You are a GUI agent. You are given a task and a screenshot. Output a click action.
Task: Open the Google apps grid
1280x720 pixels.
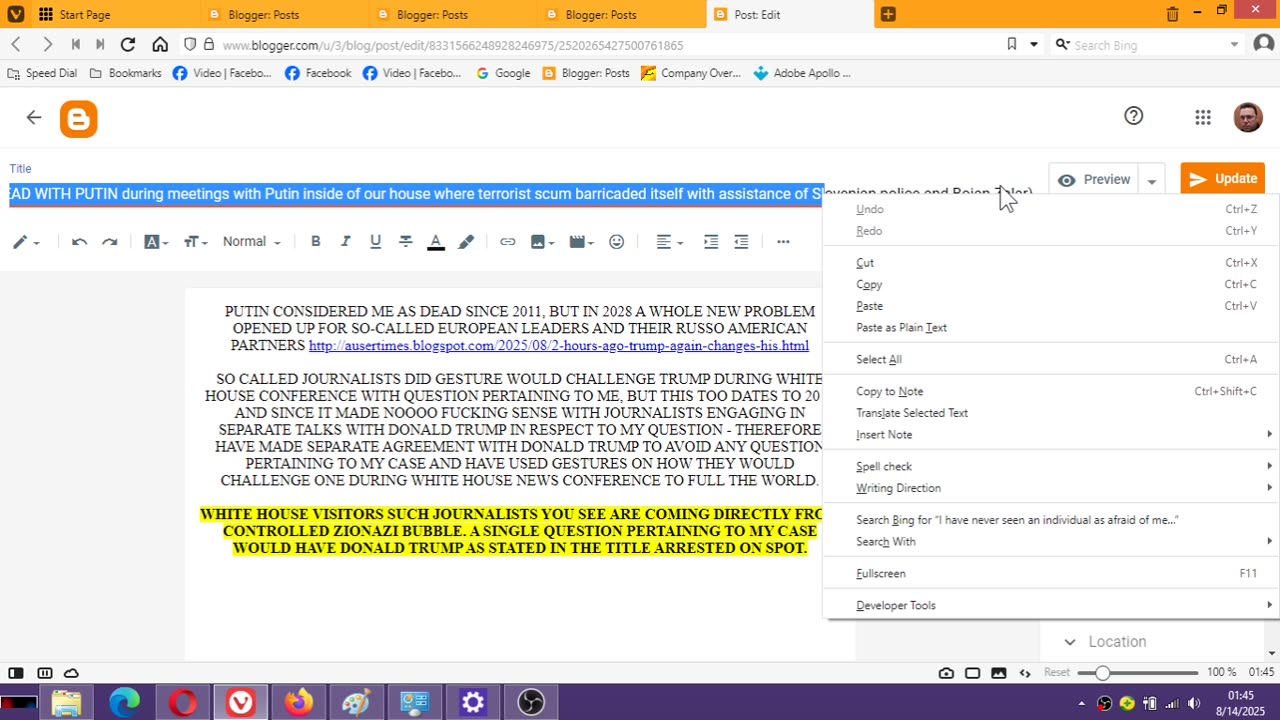pos(1203,118)
